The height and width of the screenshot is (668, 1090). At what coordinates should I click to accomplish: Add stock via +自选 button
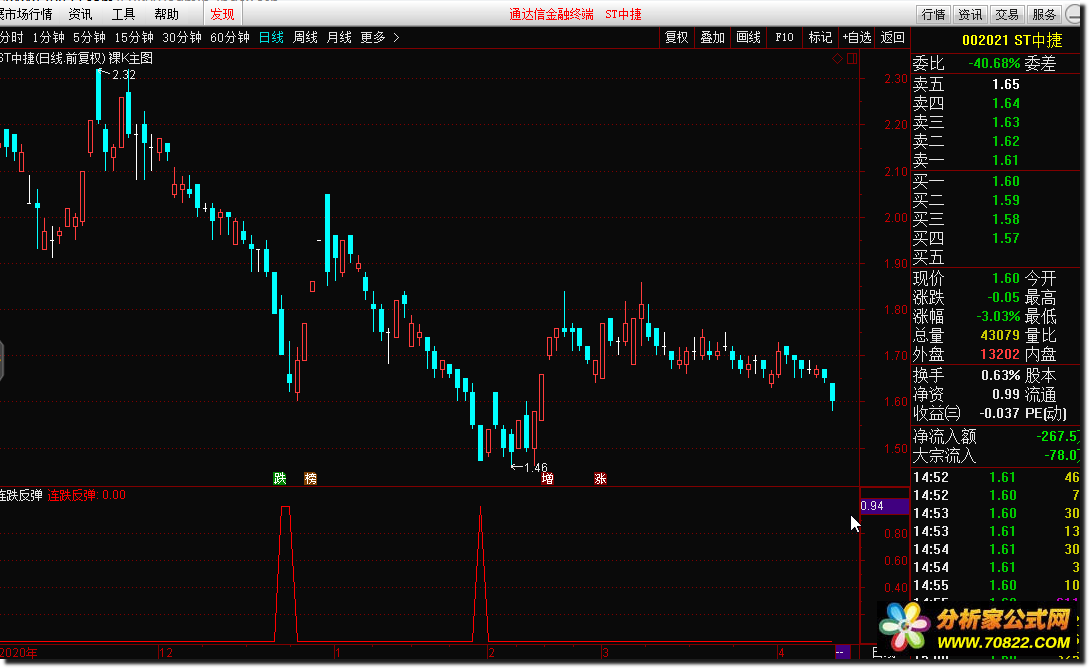[x=856, y=38]
